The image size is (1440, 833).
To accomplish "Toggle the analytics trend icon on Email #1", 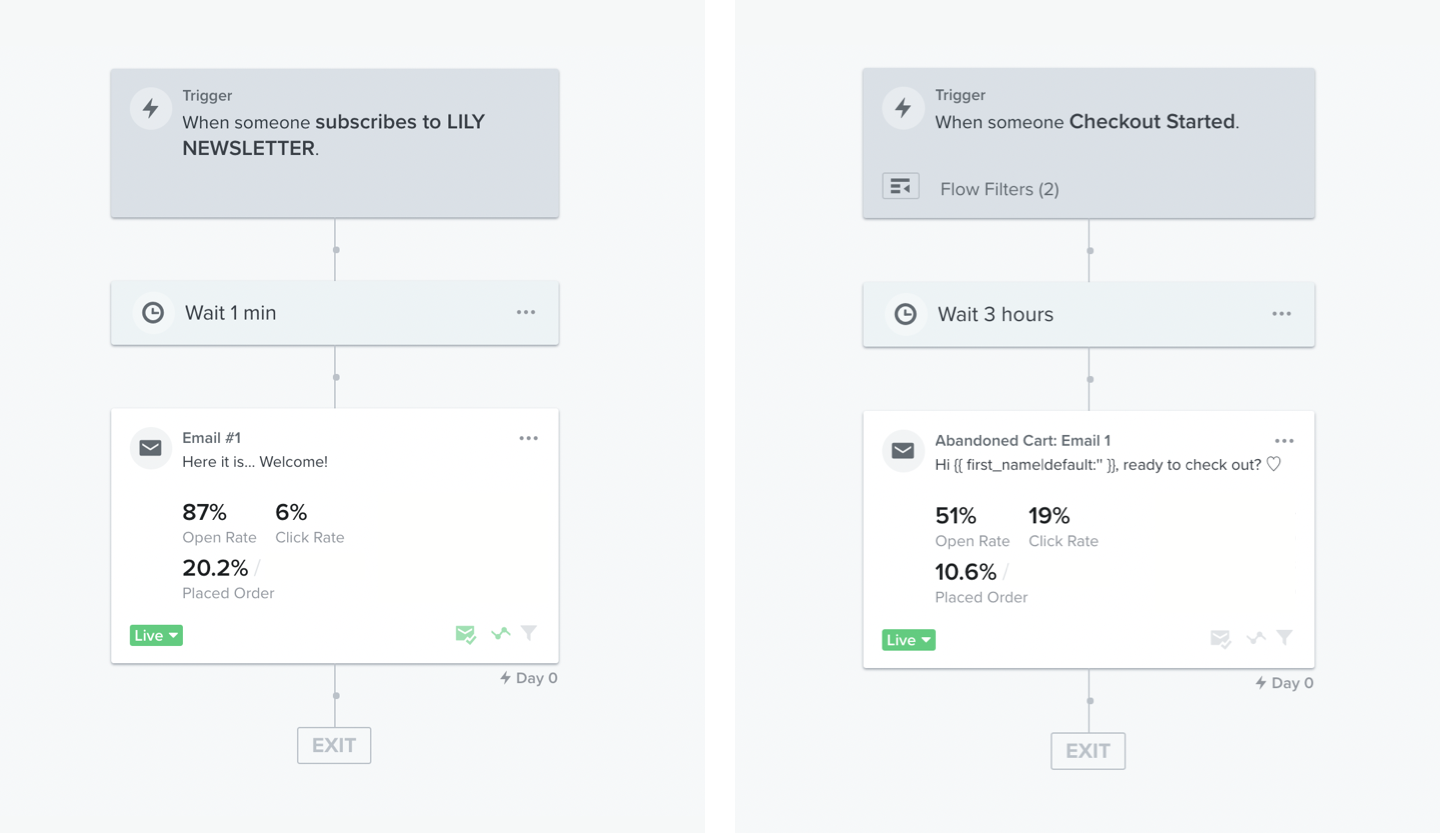I will pyautogui.click(x=501, y=633).
